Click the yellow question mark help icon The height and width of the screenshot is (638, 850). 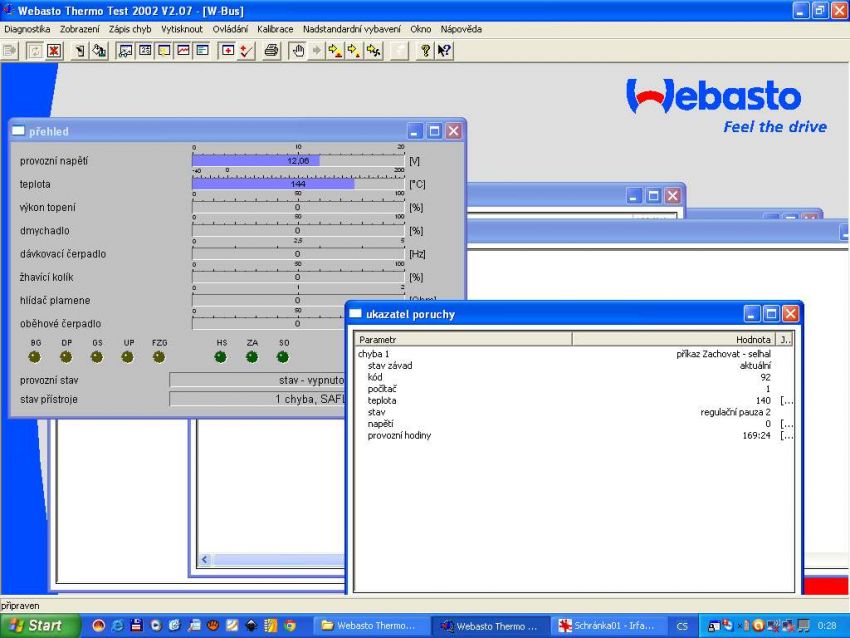point(425,51)
